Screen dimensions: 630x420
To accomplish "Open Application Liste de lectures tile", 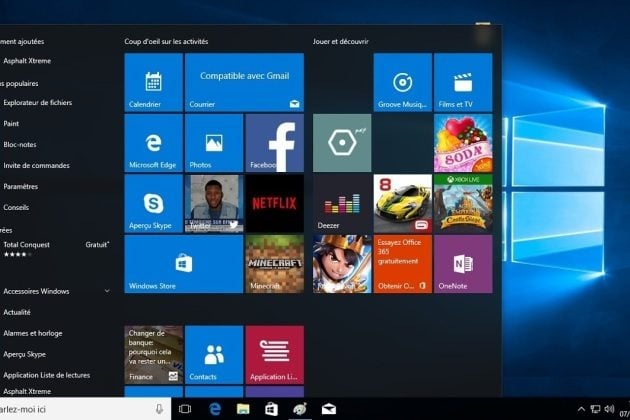I will (x=275, y=355).
